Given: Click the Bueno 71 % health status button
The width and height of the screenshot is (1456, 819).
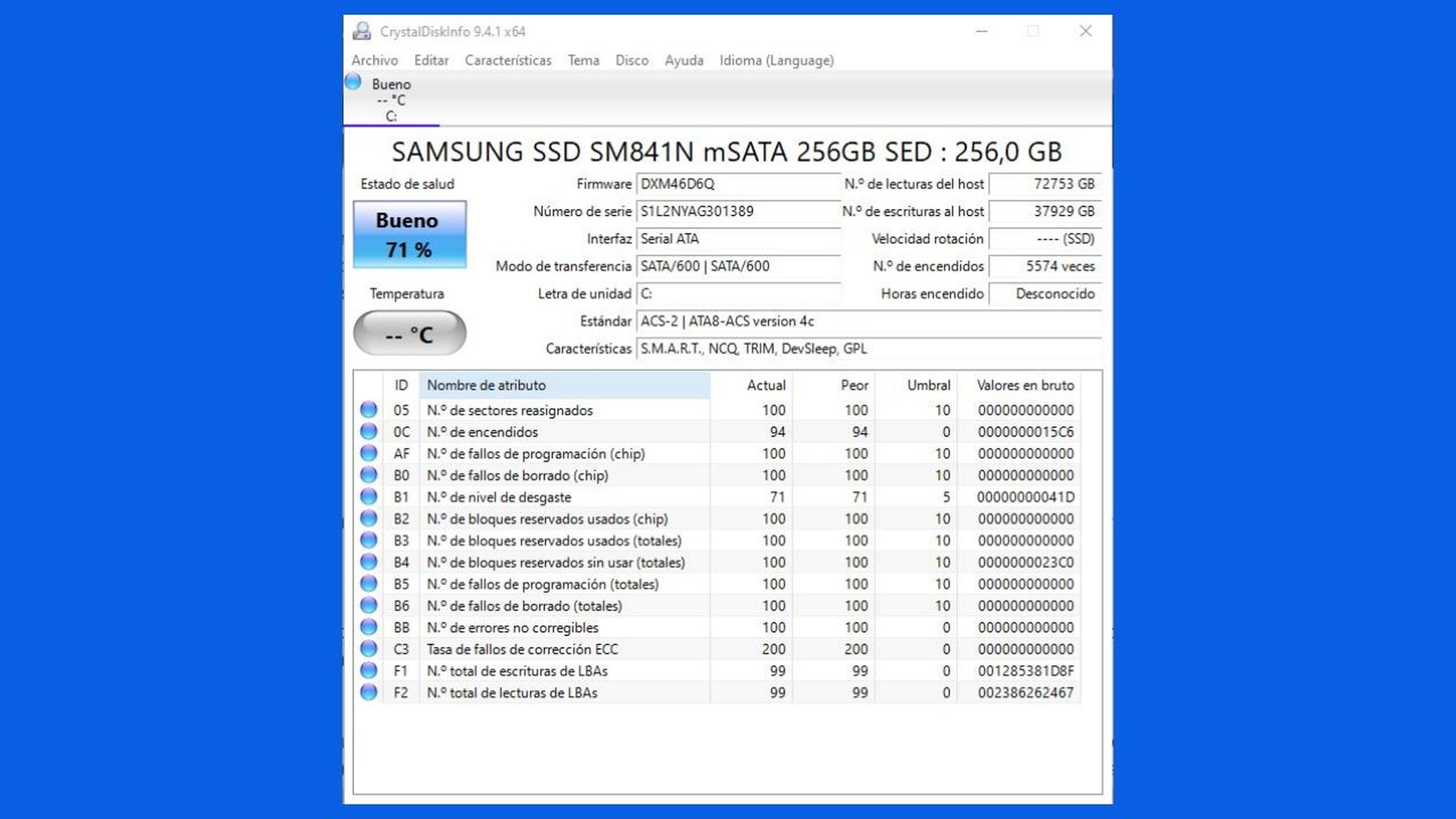Looking at the screenshot, I should click(x=409, y=235).
